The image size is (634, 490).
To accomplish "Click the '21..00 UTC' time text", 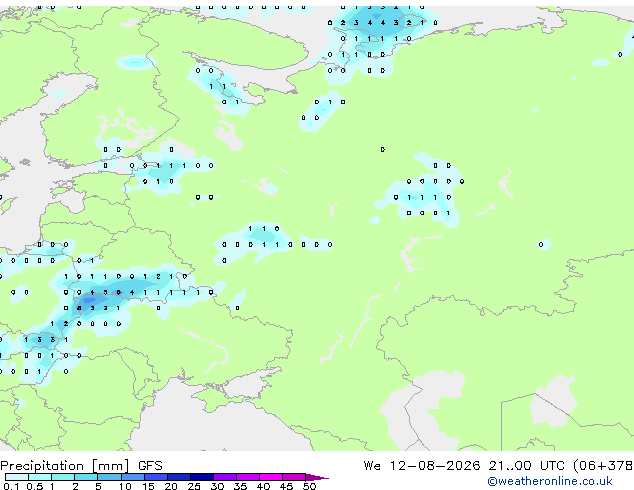I will pos(526,466).
